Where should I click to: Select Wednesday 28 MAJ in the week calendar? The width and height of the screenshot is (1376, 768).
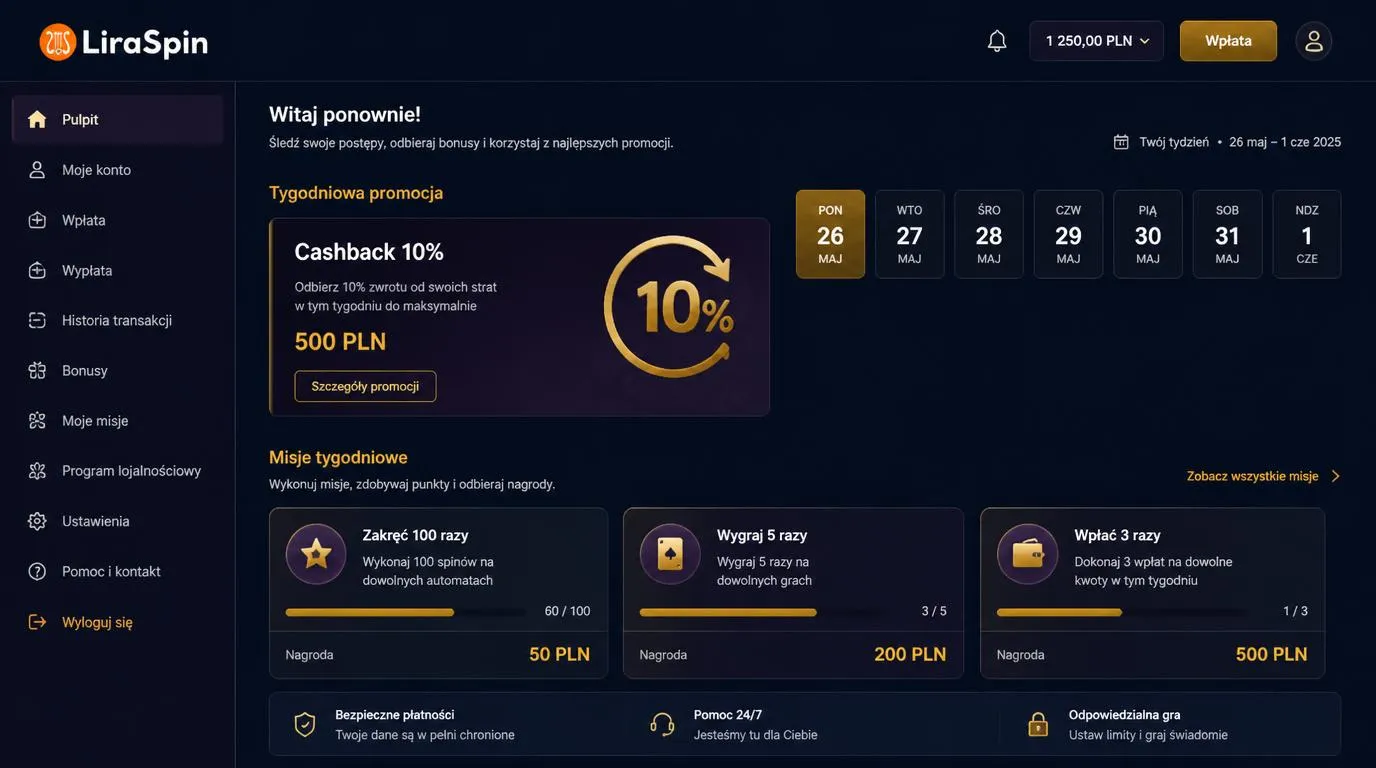point(989,234)
